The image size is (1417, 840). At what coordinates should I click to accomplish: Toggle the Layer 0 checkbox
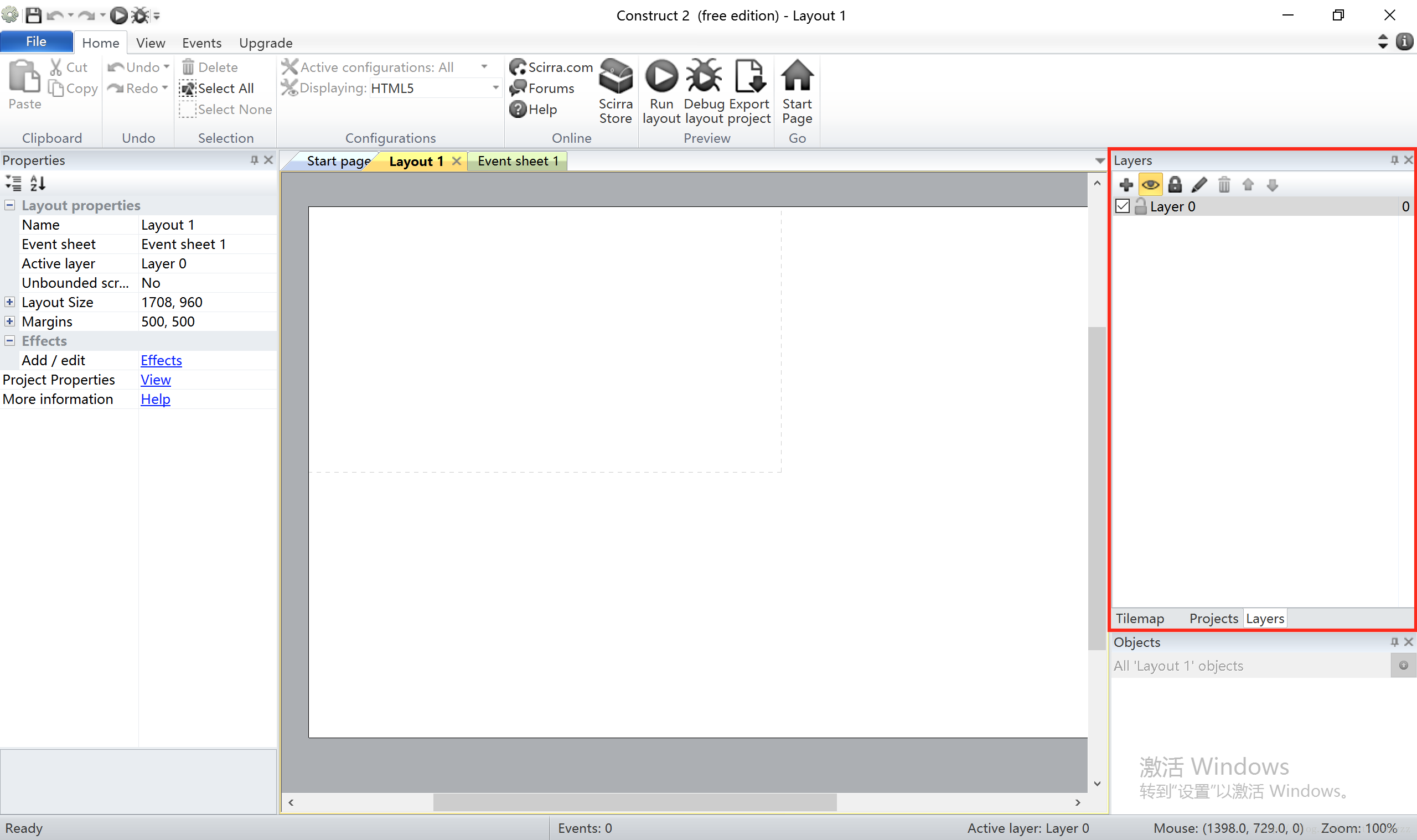(x=1122, y=206)
